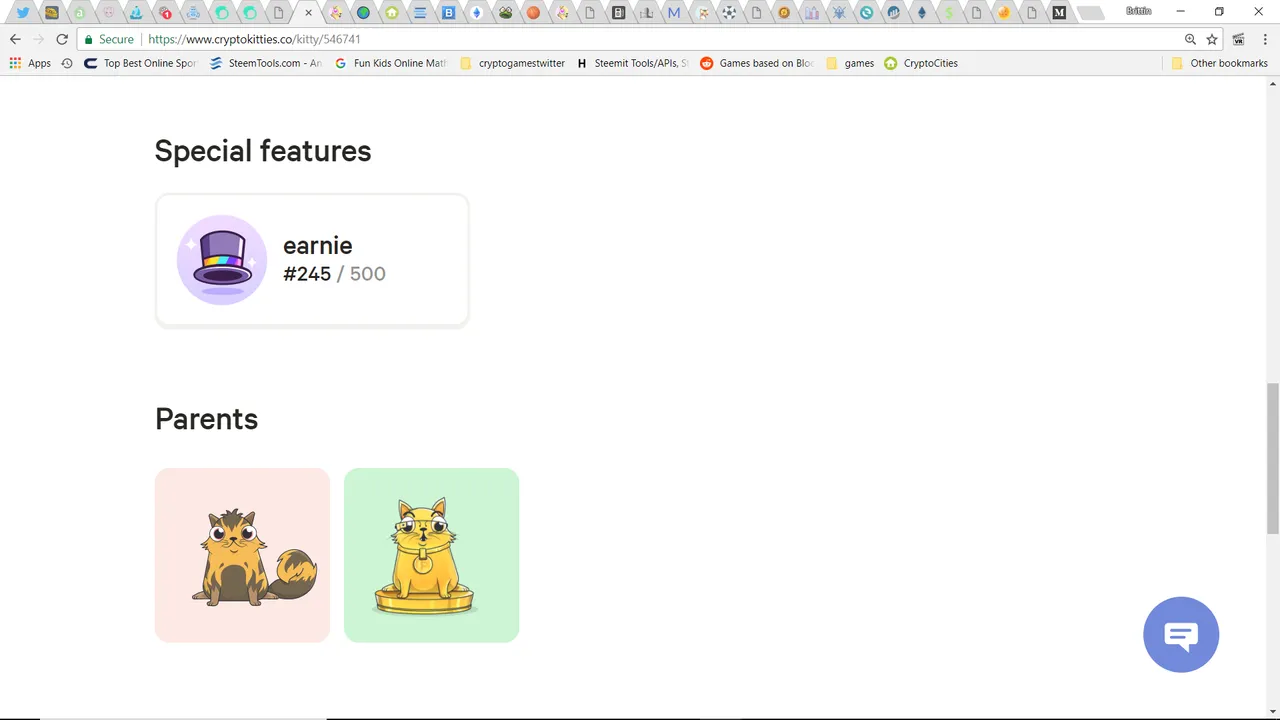This screenshot has width=1280, height=720.
Task: Open Fun Kids Online Math bookmark
Action: point(390,63)
